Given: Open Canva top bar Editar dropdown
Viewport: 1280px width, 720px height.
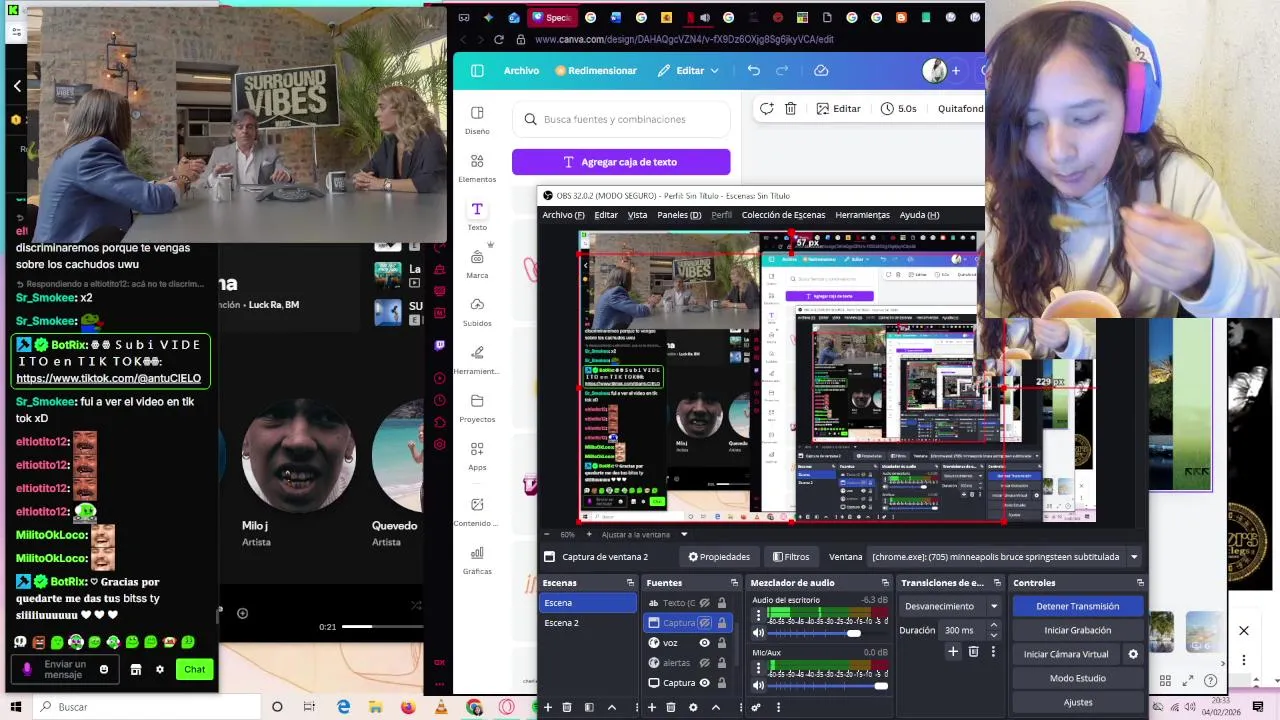Looking at the screenshot, I should tap(688, 70).
